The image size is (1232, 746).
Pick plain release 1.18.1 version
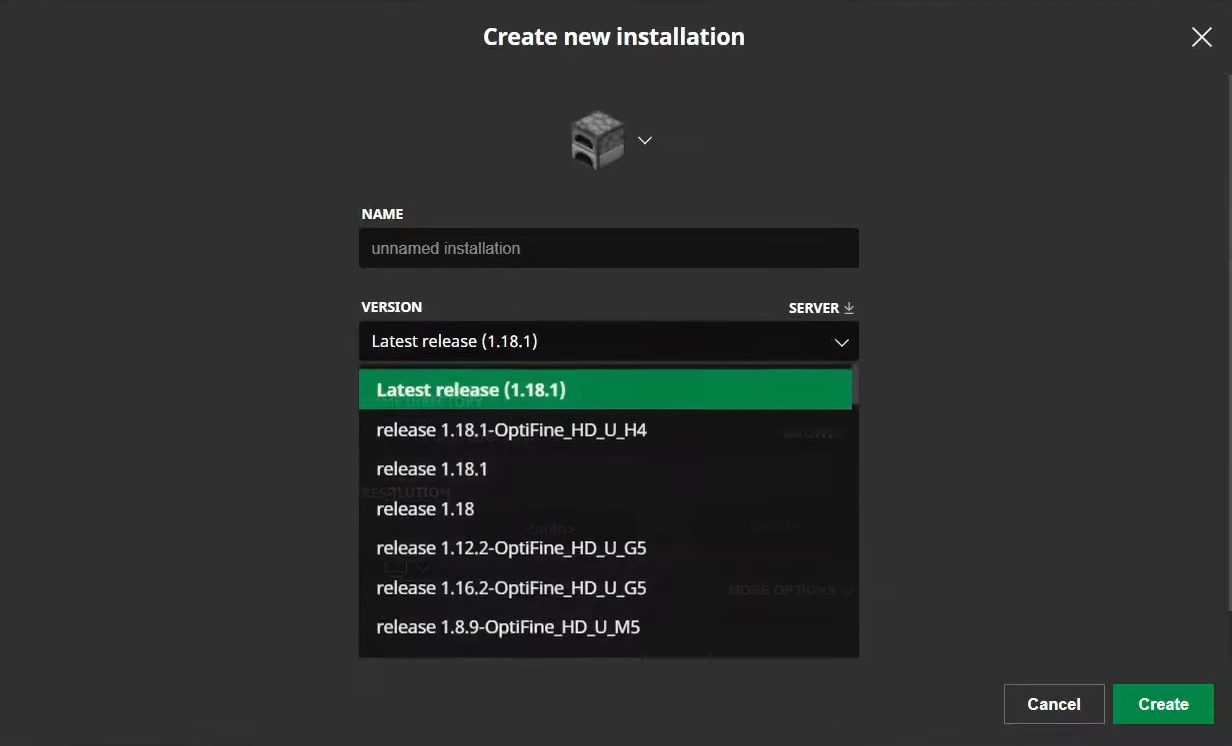(432, 469)
